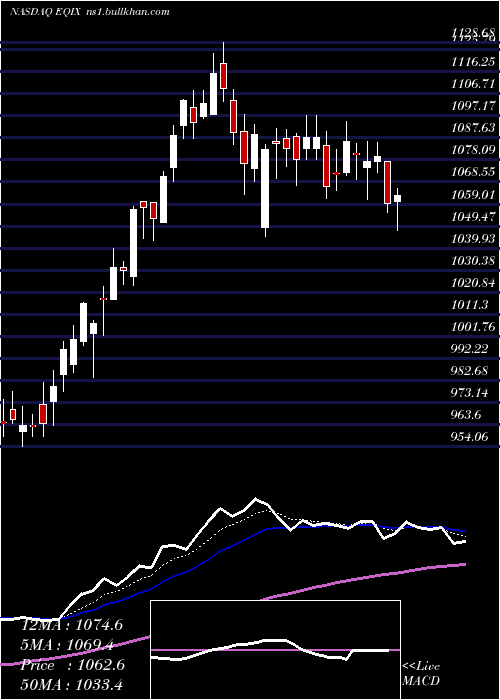Click the 1020.84 price axis label
The image size is (500, 700).
(x=473, y=283)
